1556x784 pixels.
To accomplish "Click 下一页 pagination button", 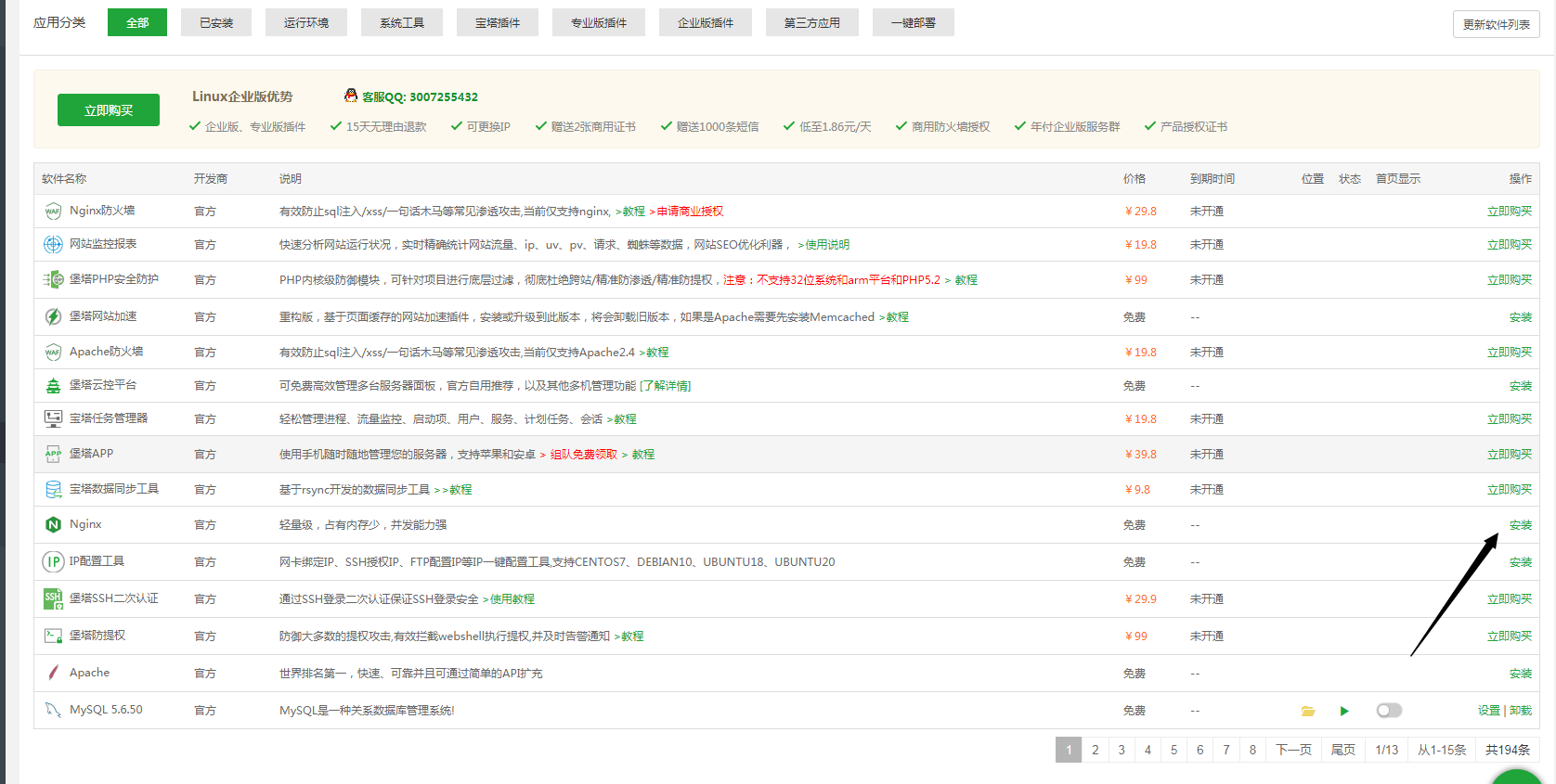I will [1293, 750].
